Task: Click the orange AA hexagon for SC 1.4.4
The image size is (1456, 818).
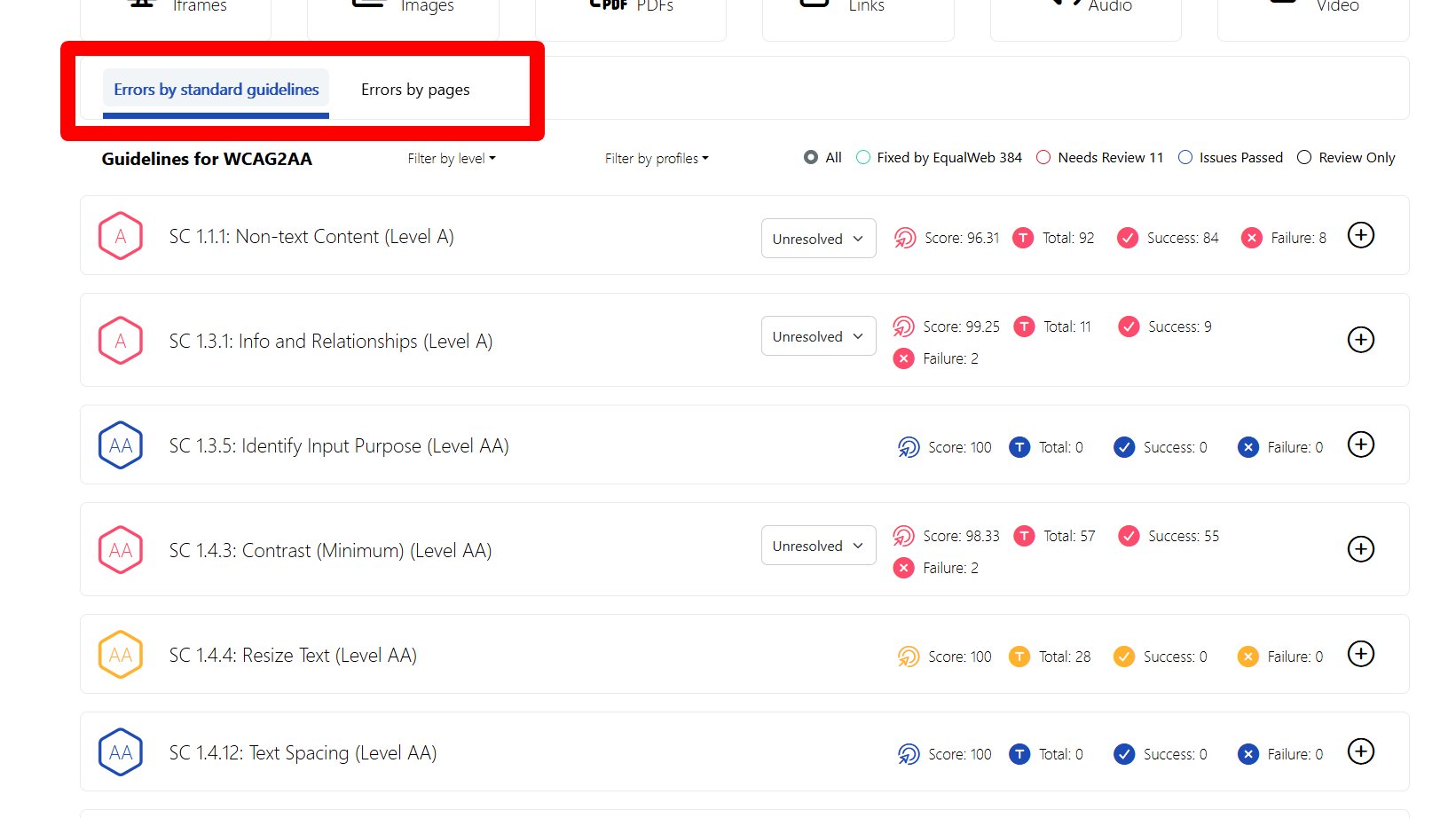Action: [121, 655]
